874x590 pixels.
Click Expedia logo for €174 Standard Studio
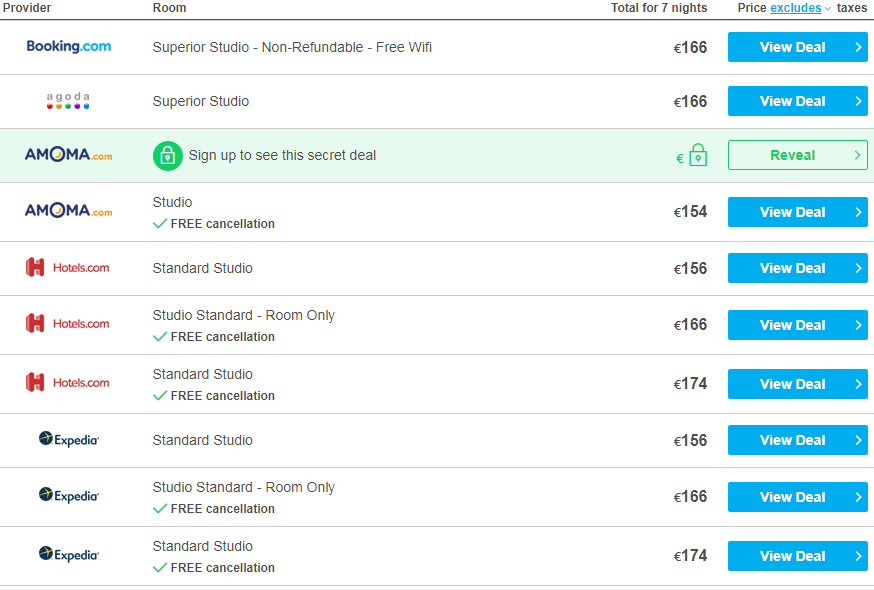(x=69, y=554)
